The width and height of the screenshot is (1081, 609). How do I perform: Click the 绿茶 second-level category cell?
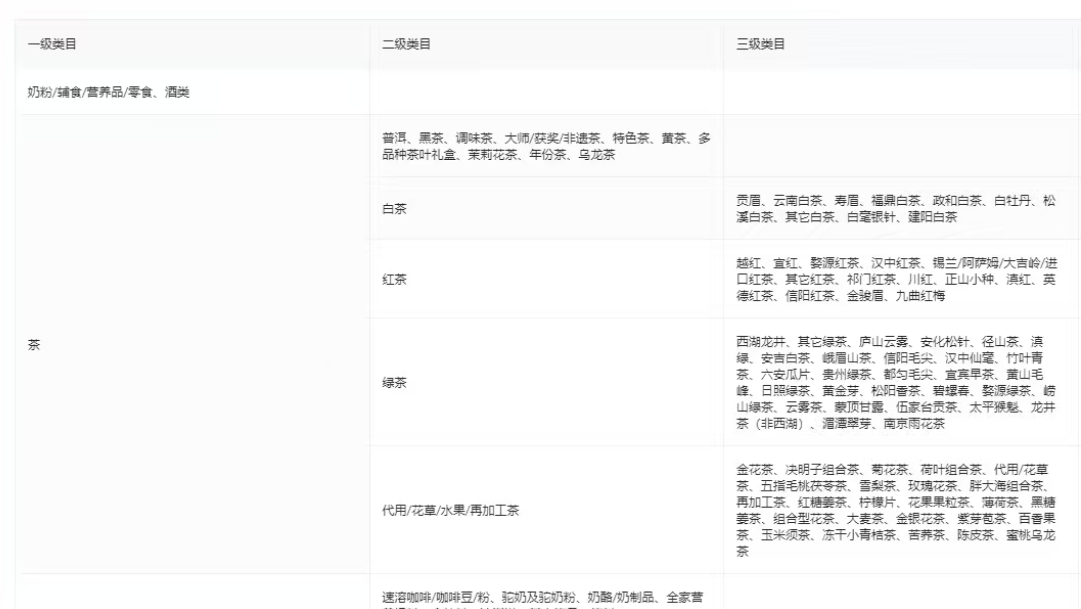[394, 382]
